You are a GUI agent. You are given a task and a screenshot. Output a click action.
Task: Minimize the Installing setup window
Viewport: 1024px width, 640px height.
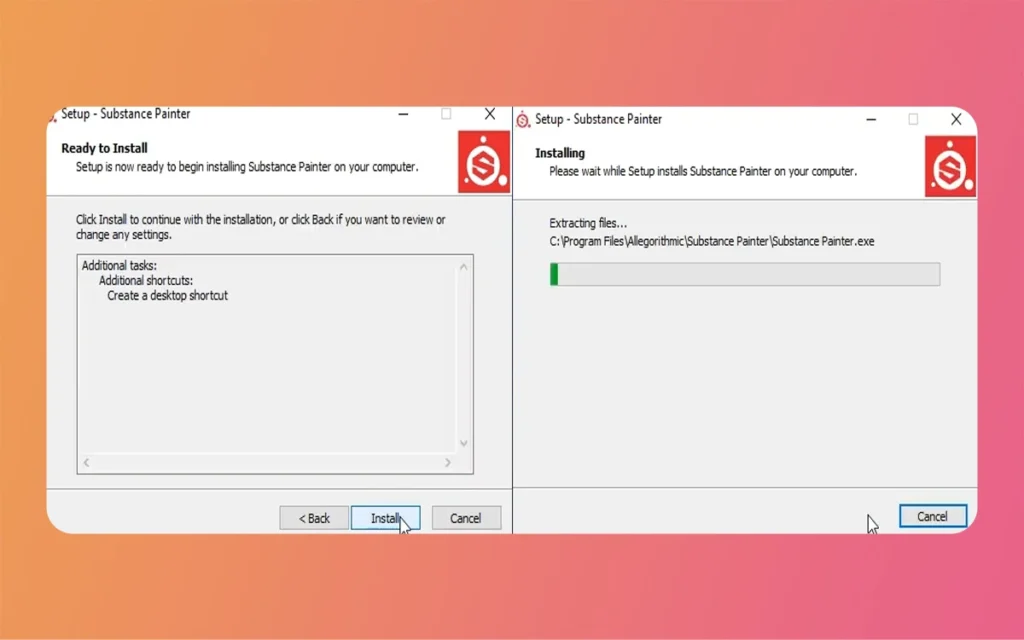coord(869,120)
